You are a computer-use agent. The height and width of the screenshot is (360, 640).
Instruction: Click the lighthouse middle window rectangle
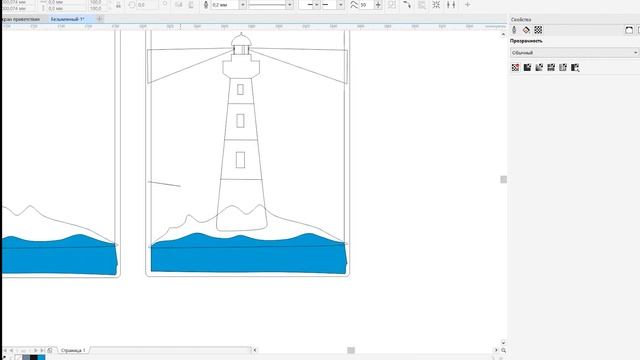[240, 121]
